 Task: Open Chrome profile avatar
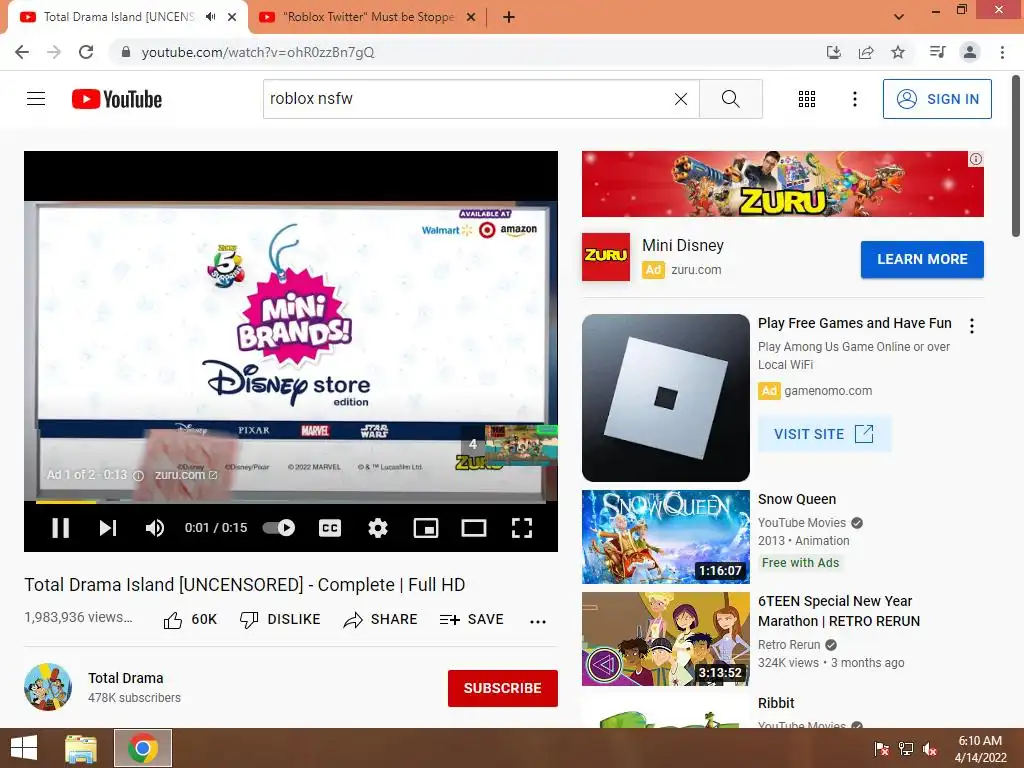pyautogui.click(x=970, y=52)
